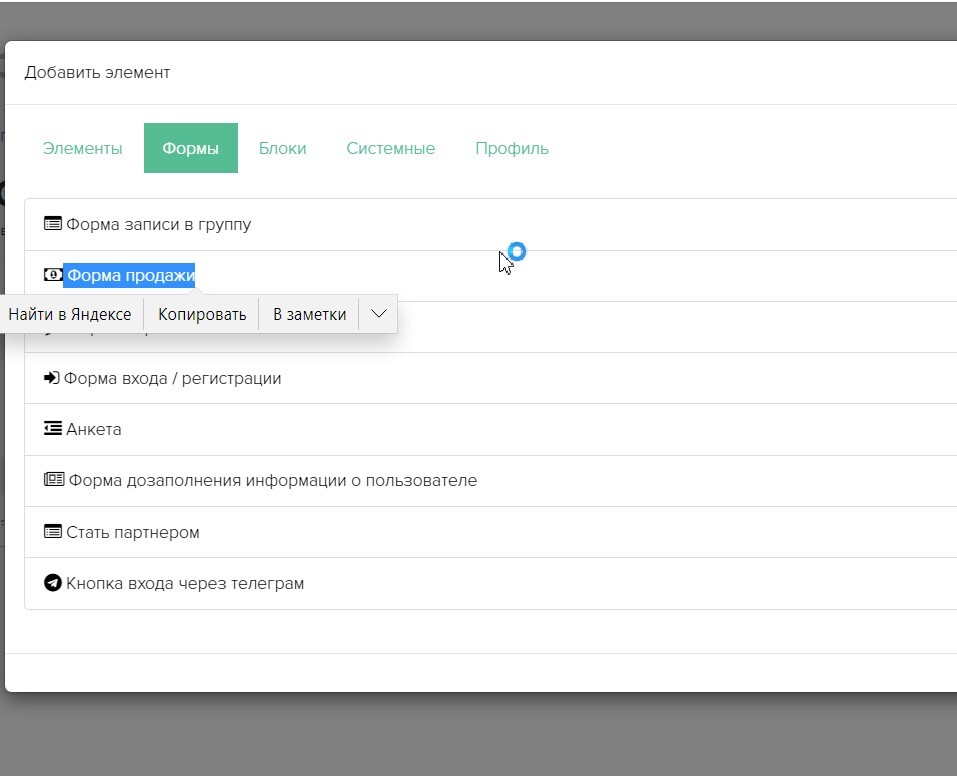This screenshot has height=776, width=957.
Task: Click the Telegram icon in the forms list
Action: point(53,583)
